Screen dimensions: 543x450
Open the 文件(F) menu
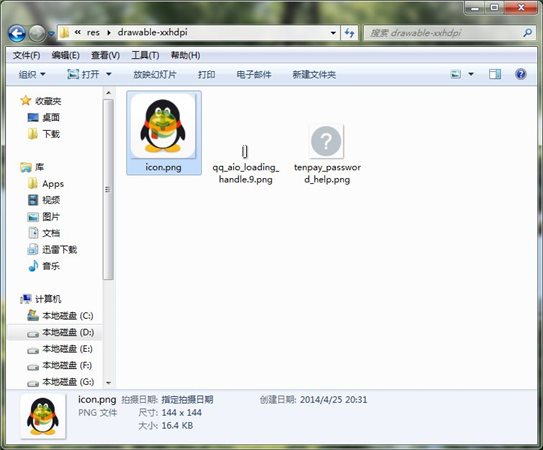click(26, 55)
